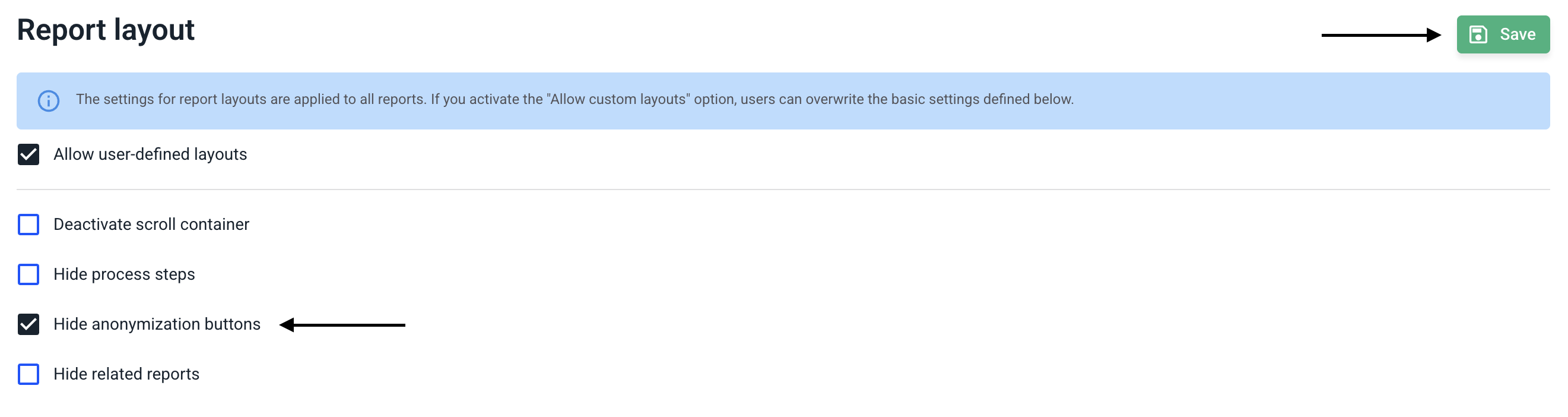Uncheck Allow user-defined layouts checkbox
The image size is (1568, 417).
pos(28,154)
